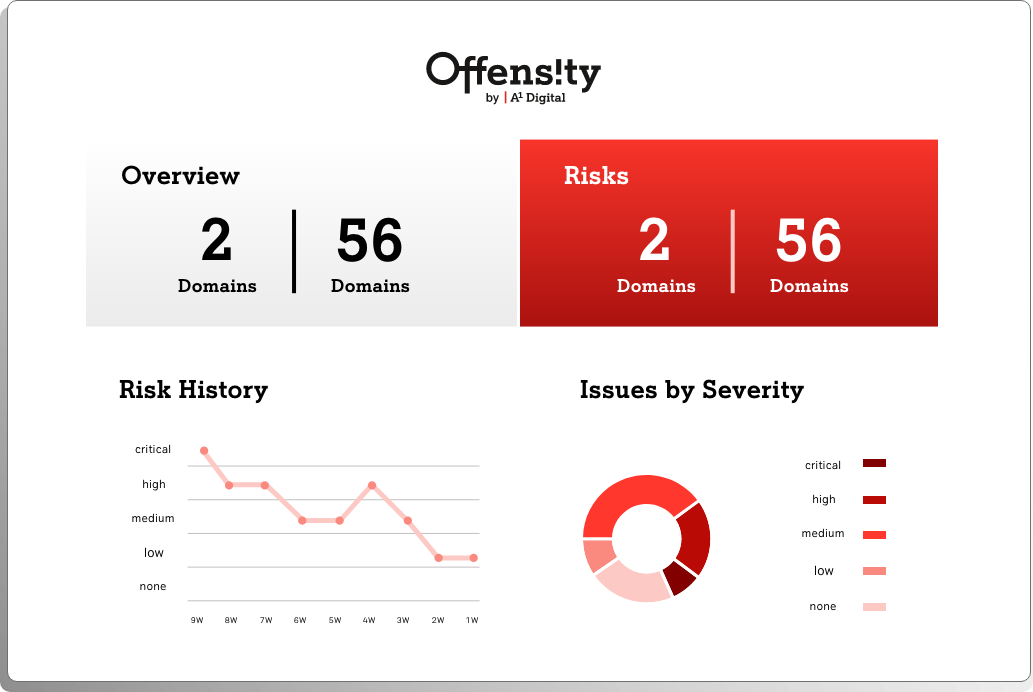Screen dimensions: 1033x692
Task: Click the 7W data point on Risk History
Action: pos(265,485)
